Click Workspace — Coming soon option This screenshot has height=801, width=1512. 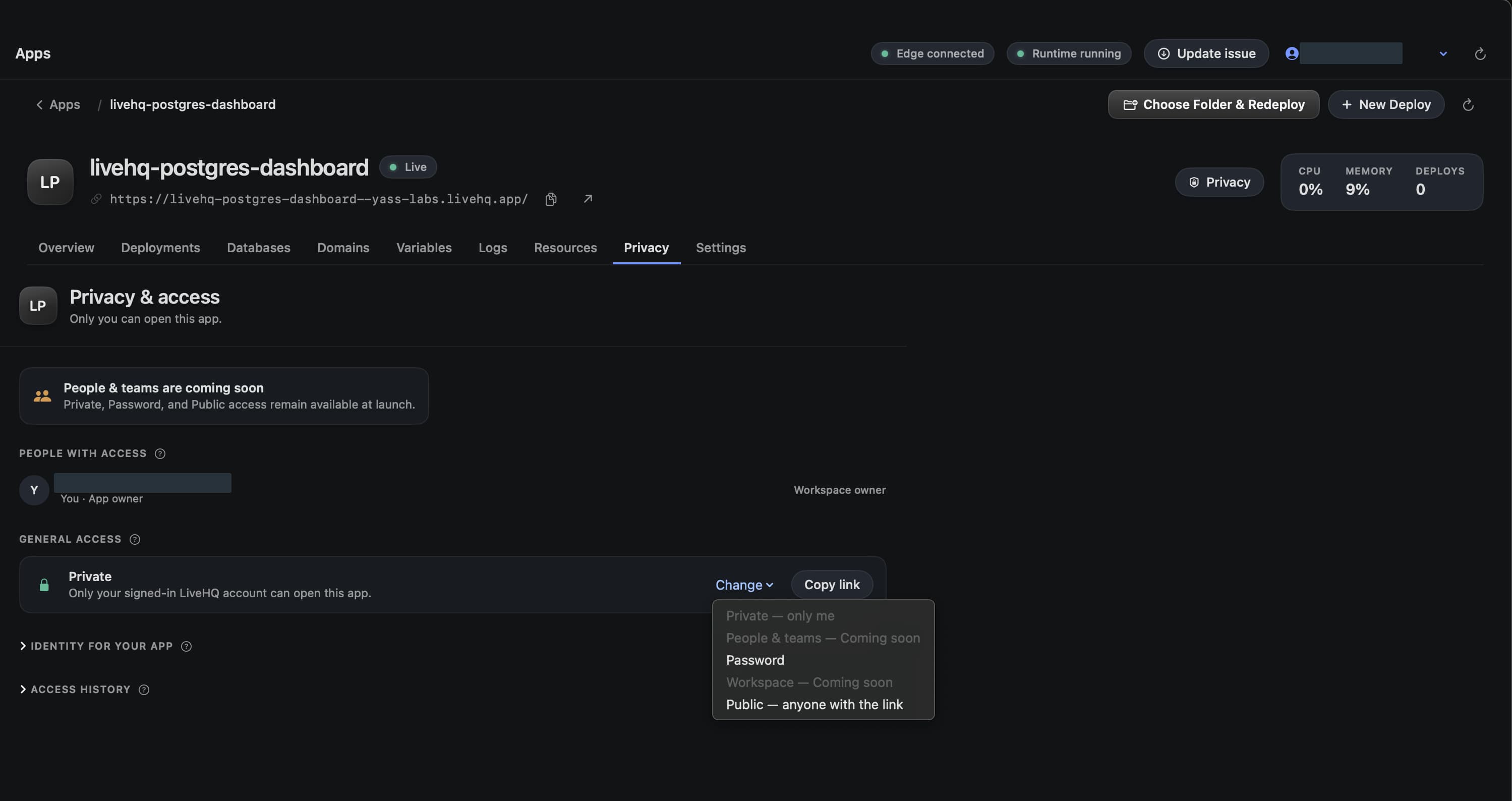(823, 682)
